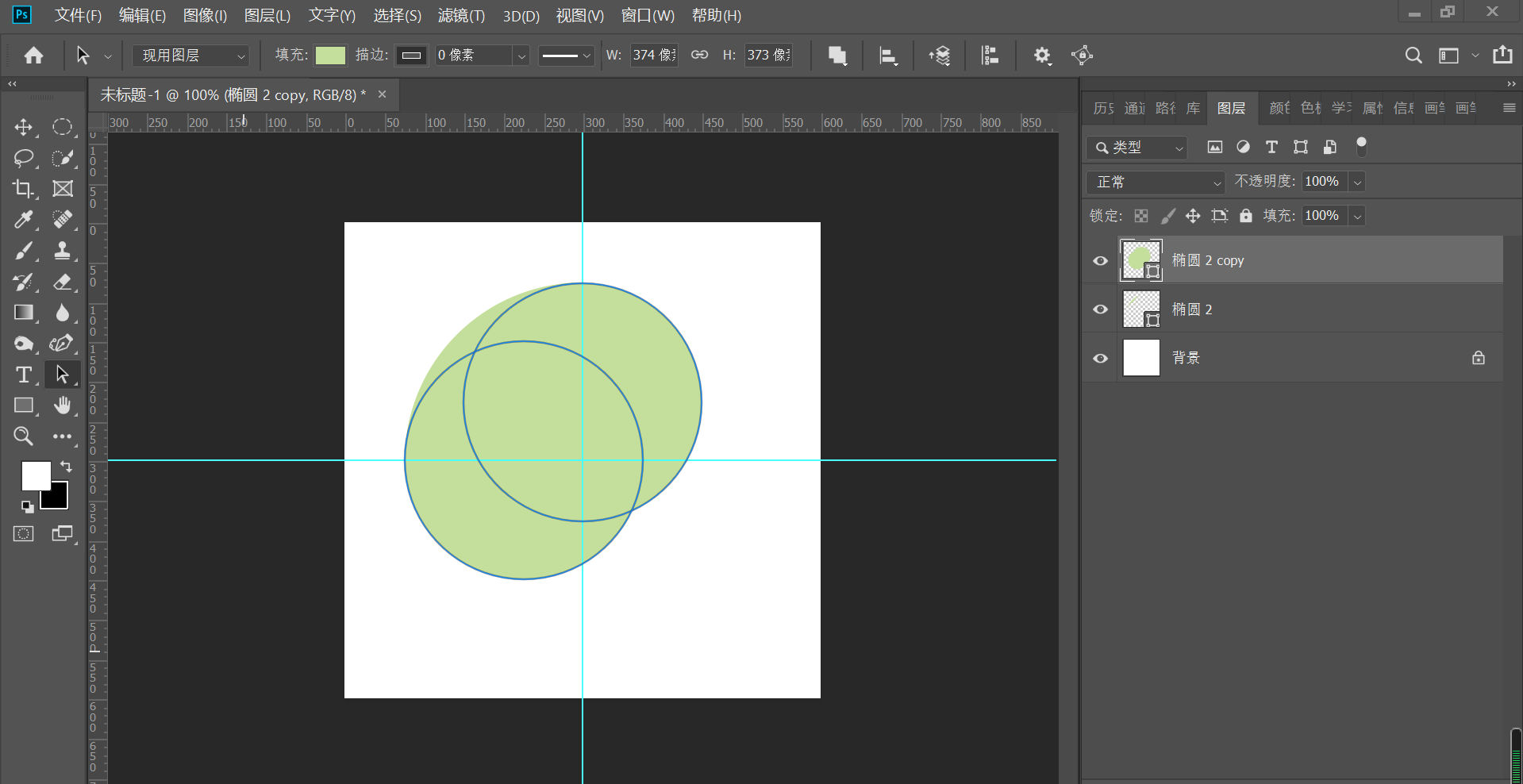Open the 类型 layer filter dropdown

click(x=1136, y=148)
